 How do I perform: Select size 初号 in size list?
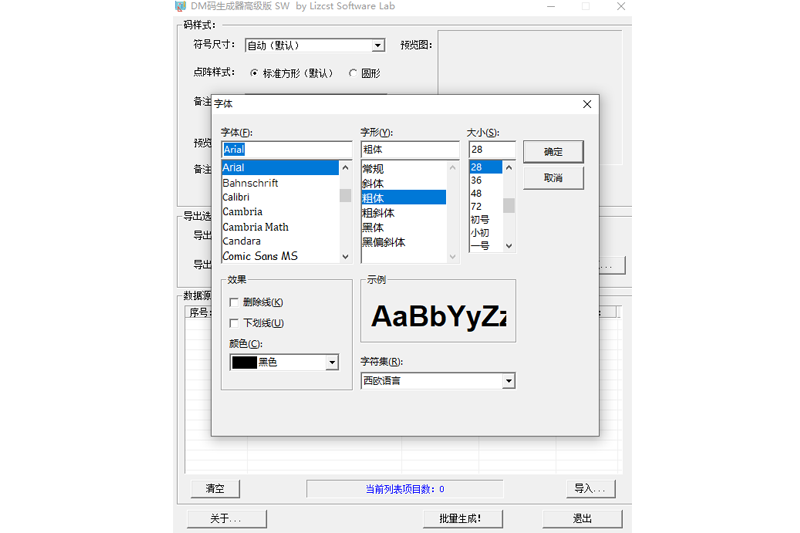click(486, 220)
